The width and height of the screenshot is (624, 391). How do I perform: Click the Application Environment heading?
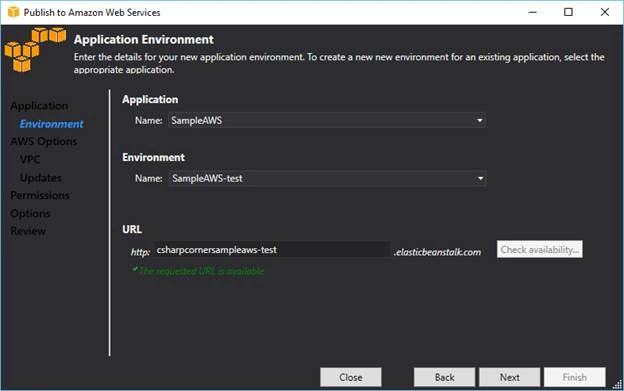pyautogui.click(x=144, y=39)
